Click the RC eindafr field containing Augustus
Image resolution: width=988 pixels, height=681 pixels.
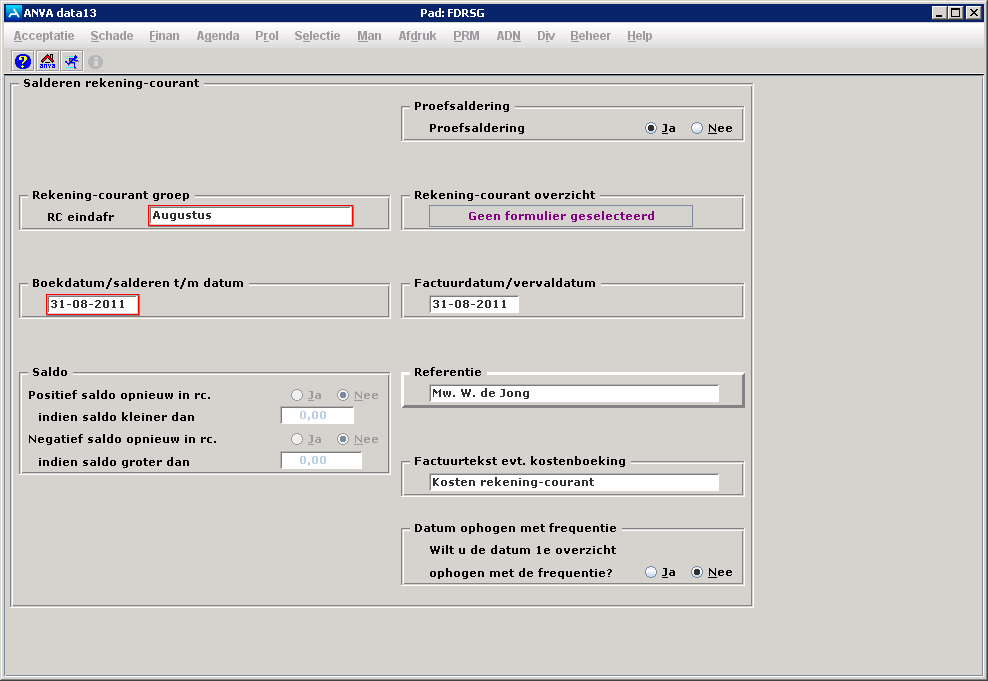coord(250,216)
